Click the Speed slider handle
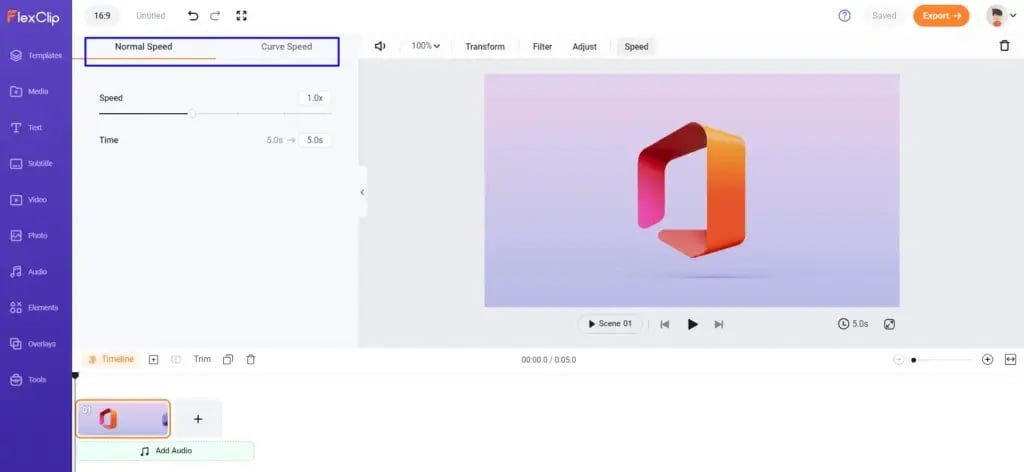 tap(192, 114)
